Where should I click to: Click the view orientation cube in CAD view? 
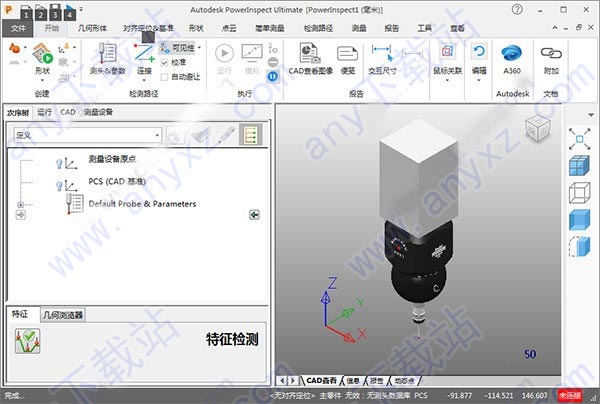(538, 129)
